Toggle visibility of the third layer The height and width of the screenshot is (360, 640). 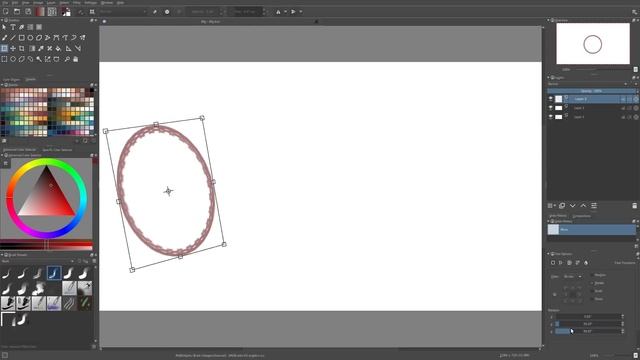[x=551, y=117]
